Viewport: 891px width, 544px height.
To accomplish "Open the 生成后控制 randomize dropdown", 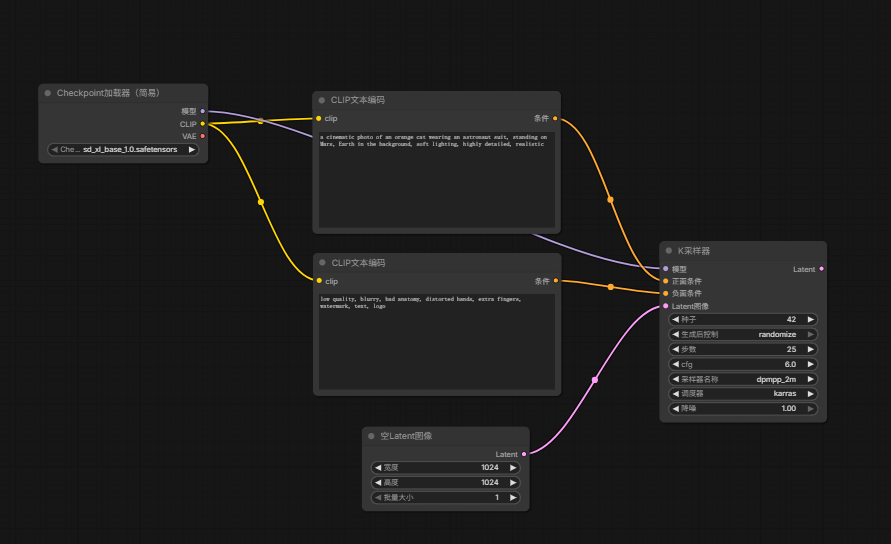I will pos(743,334).
